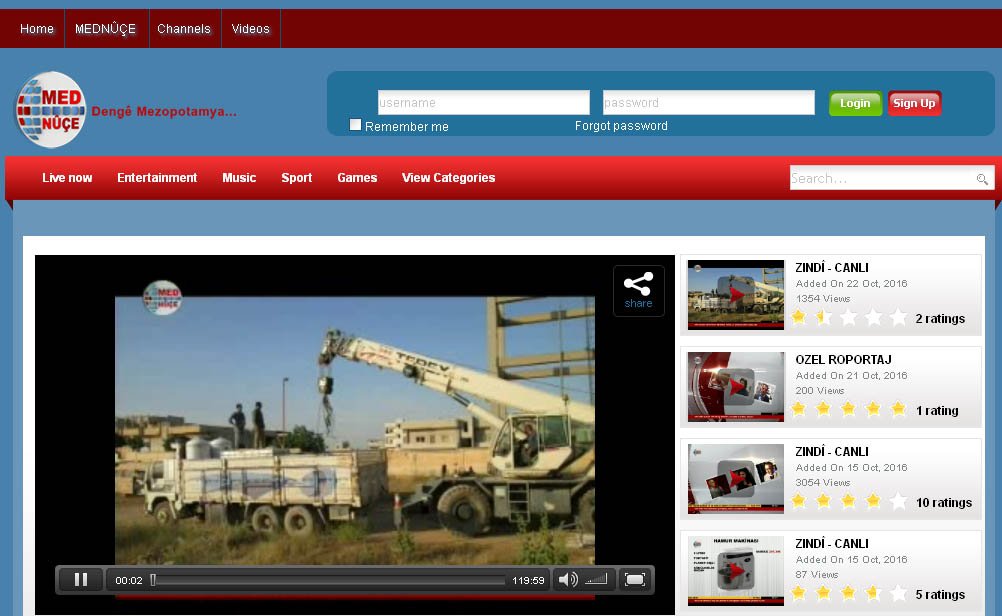Screen dimensions: 1002x616
Task: Select the Entertainment category
Action: click(x=157, y=178)
